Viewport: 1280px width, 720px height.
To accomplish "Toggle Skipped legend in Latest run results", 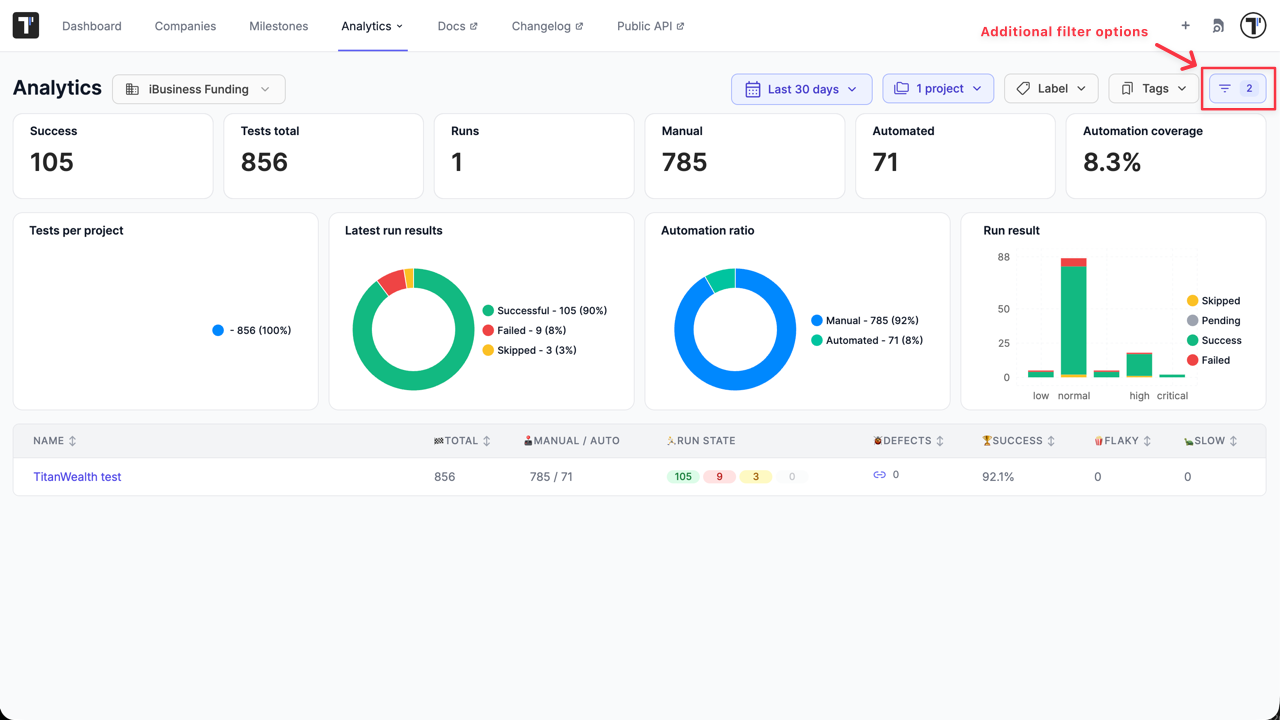I will (530, 350).
